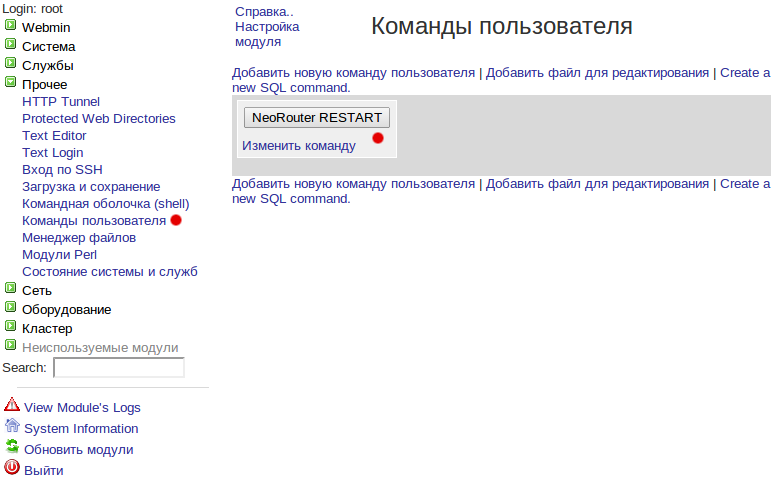Open the Изменить команду link

pyautogui.click(x=299, y=146)
